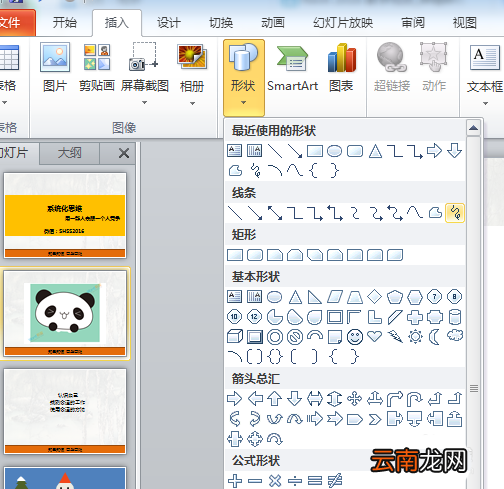Pick the Pentagon arrow block shape
This screenshot has width=504, height=489.
tap(355, 419)
